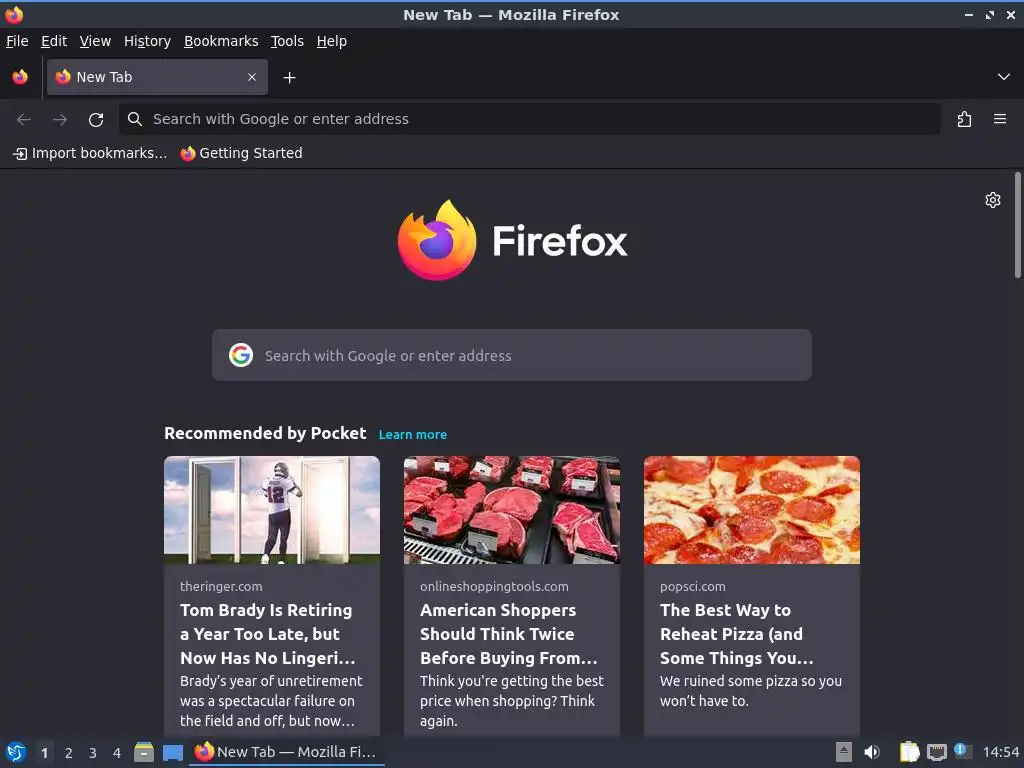Go forward with the forward arrow
1024x768 pixels.
(x=60, y=119)
